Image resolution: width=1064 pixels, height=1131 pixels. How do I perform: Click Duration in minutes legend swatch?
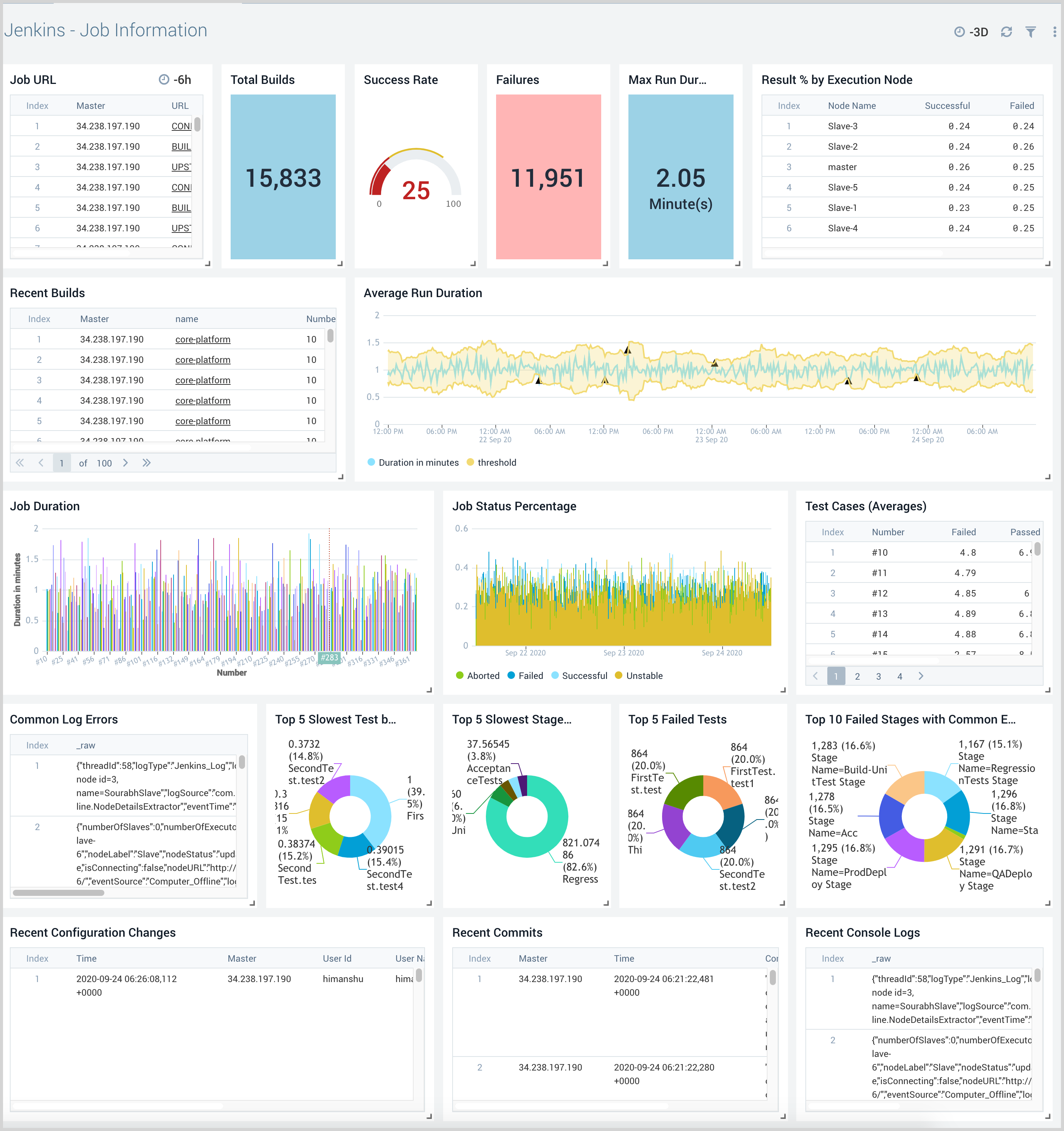(x=372, y=463)
